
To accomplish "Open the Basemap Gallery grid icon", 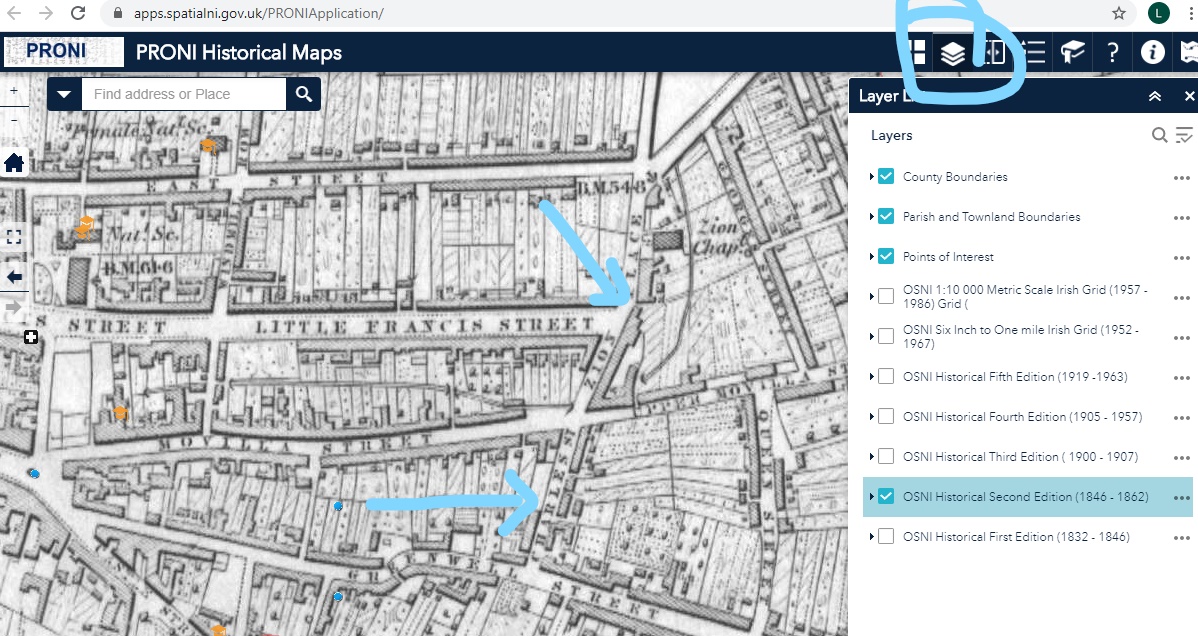I will (917, 53).
